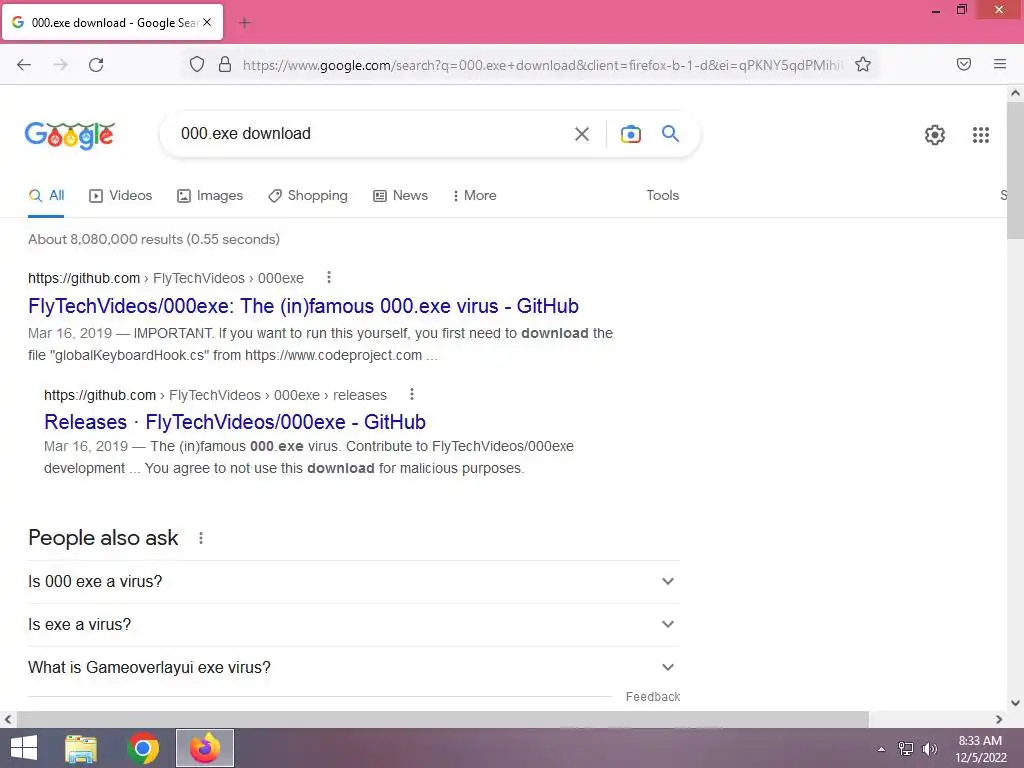The width and height of the screenshot is (1024, 768).
Task: Expand 'What is Gameoverlayui exe virus?' question
Action: (x=353, y=668)
